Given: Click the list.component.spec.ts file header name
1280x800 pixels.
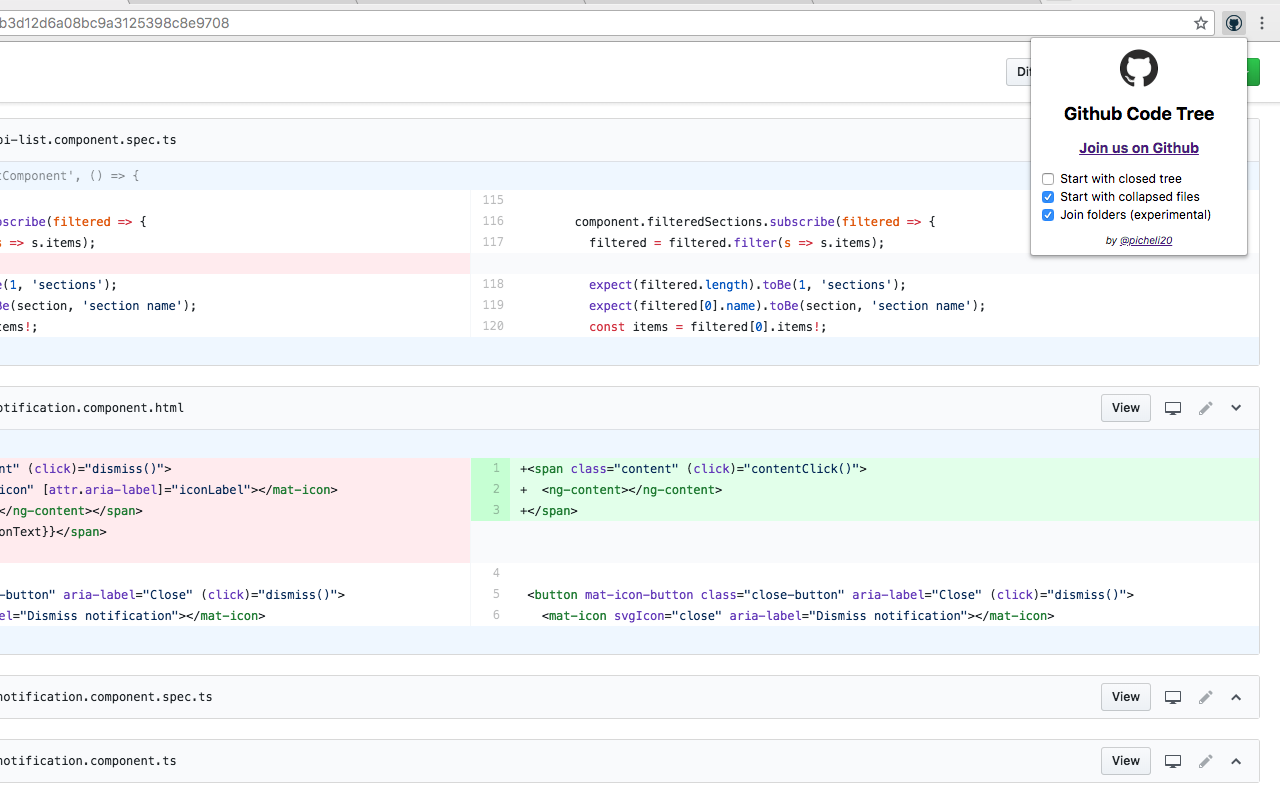Looking at the screenshot, I should [88, 140].
